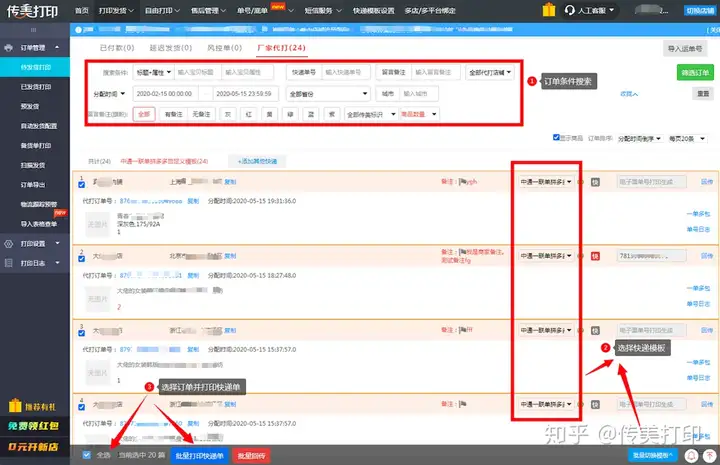Switch to the 已付款(0) tab
This screenshot has width=720, height=465.
(x=117, y=48)
